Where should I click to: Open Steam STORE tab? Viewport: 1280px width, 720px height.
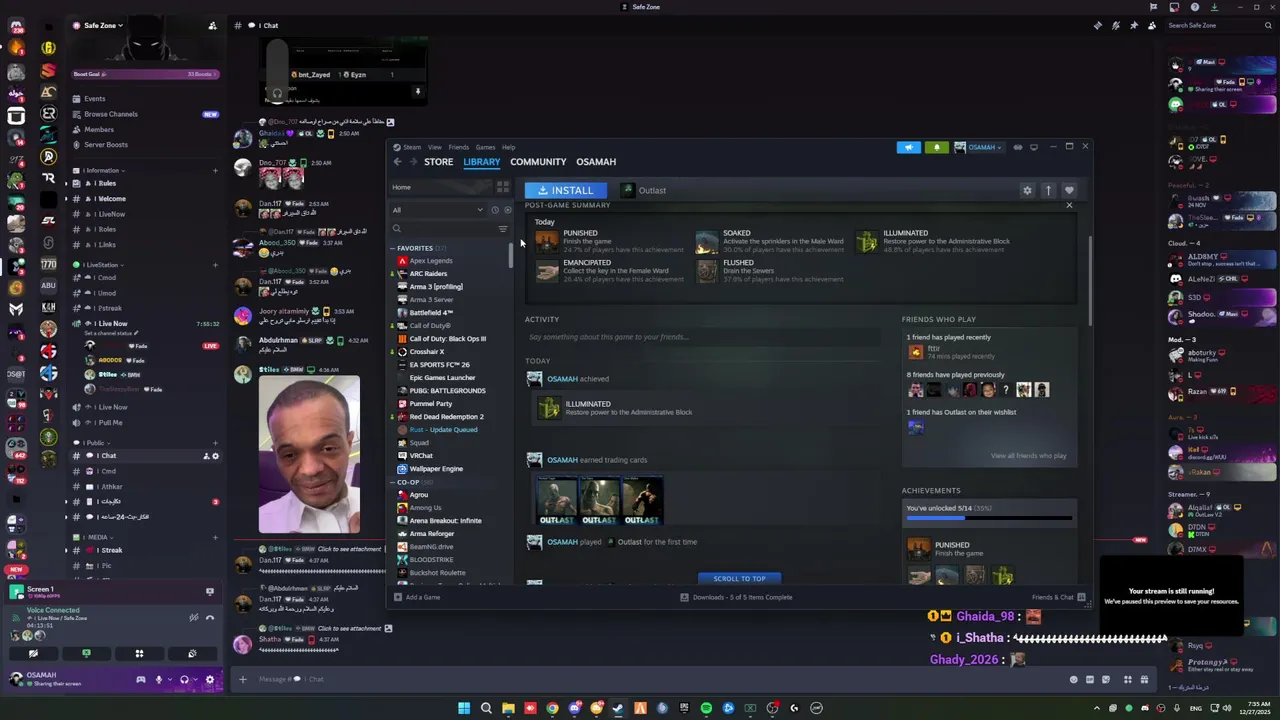tap(439, 162)
